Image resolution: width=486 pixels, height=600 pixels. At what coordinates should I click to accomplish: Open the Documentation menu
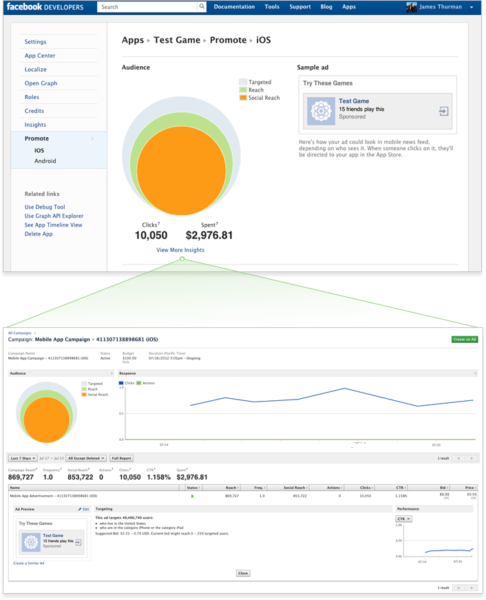[234, 7]
